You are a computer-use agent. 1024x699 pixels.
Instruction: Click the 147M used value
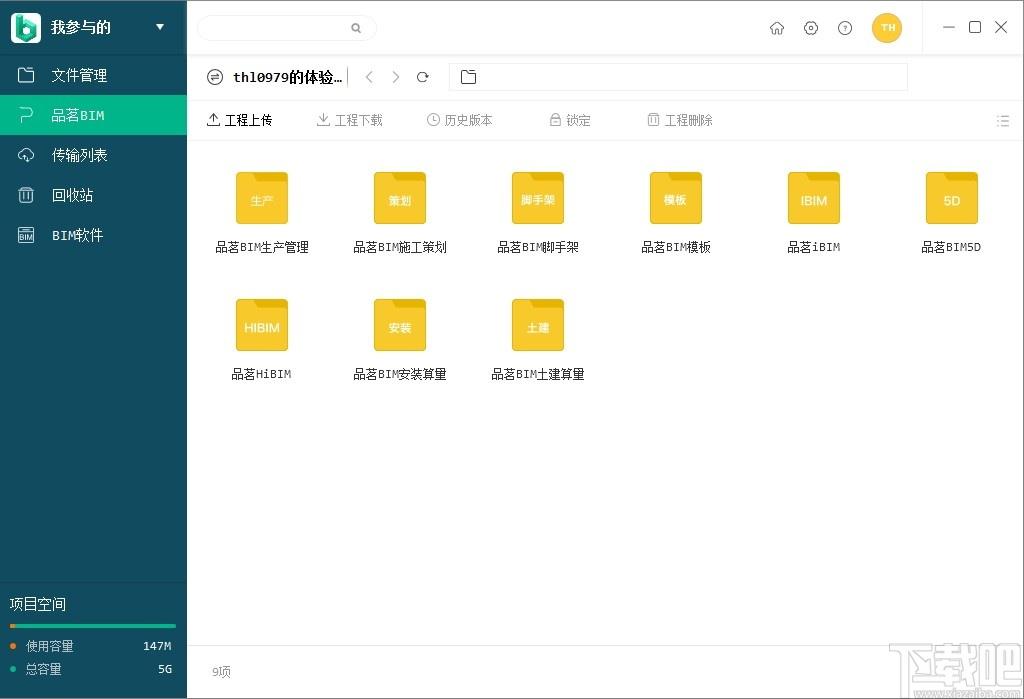click(157, 646)
